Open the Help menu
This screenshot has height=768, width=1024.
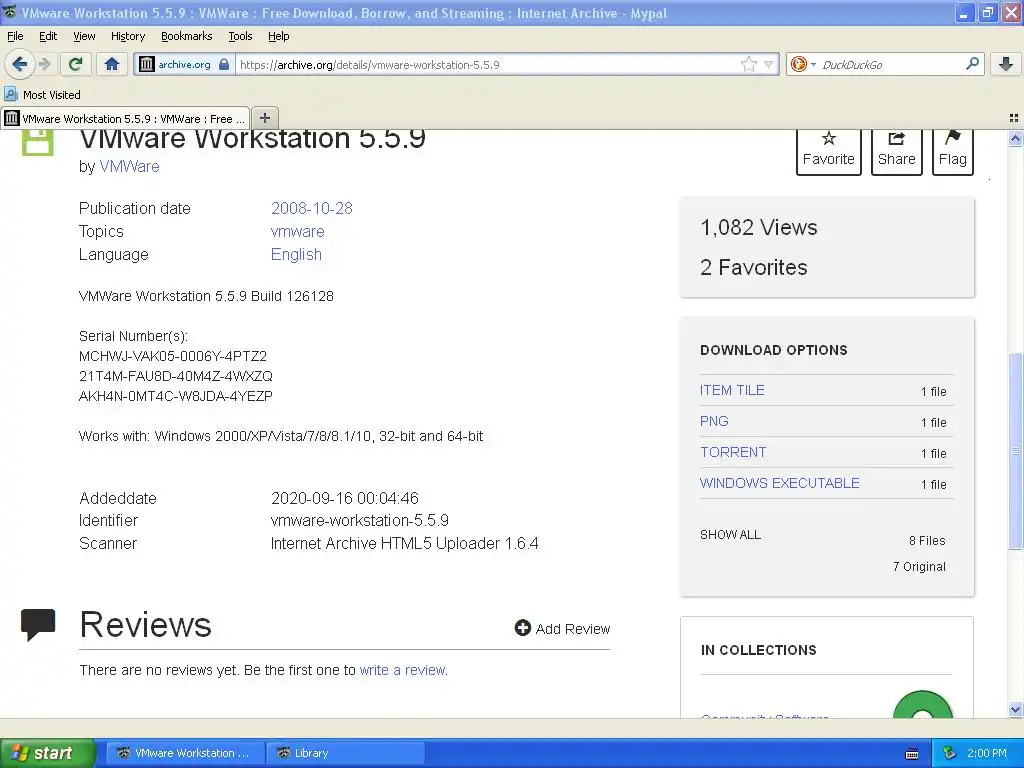click(279, 36)
